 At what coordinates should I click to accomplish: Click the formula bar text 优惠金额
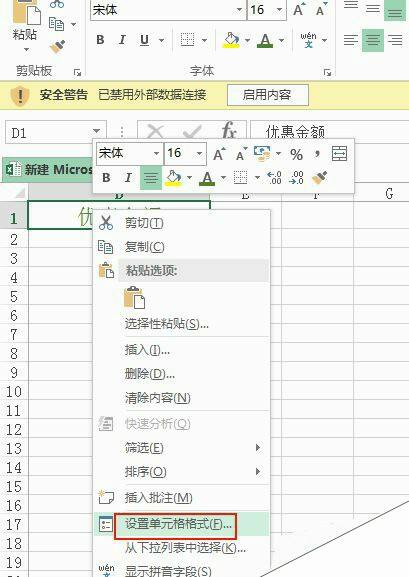click(x=295, y=131)
